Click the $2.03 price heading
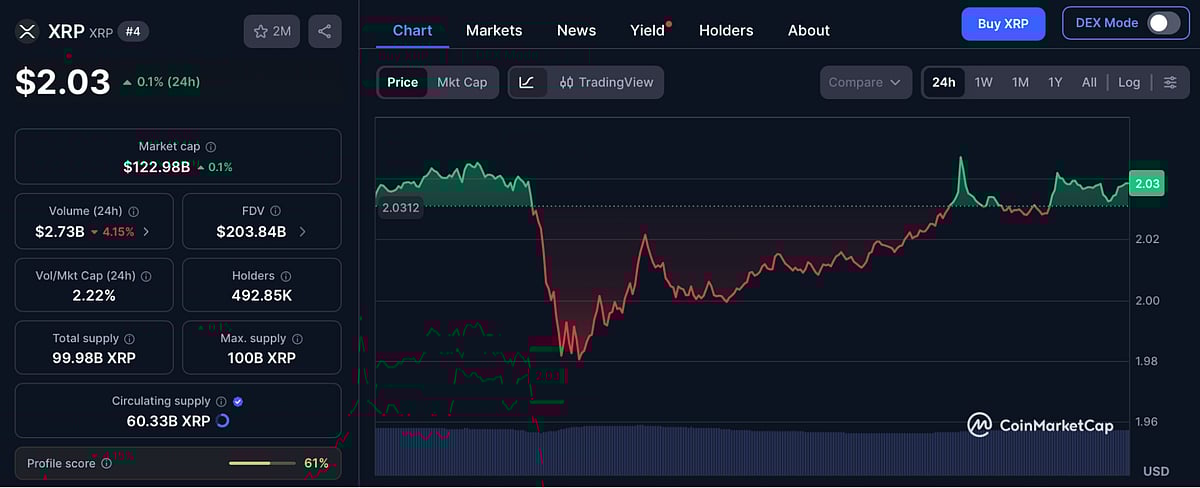The width and height of the screenshot is (1200, 488). click(x=62, y=81)
